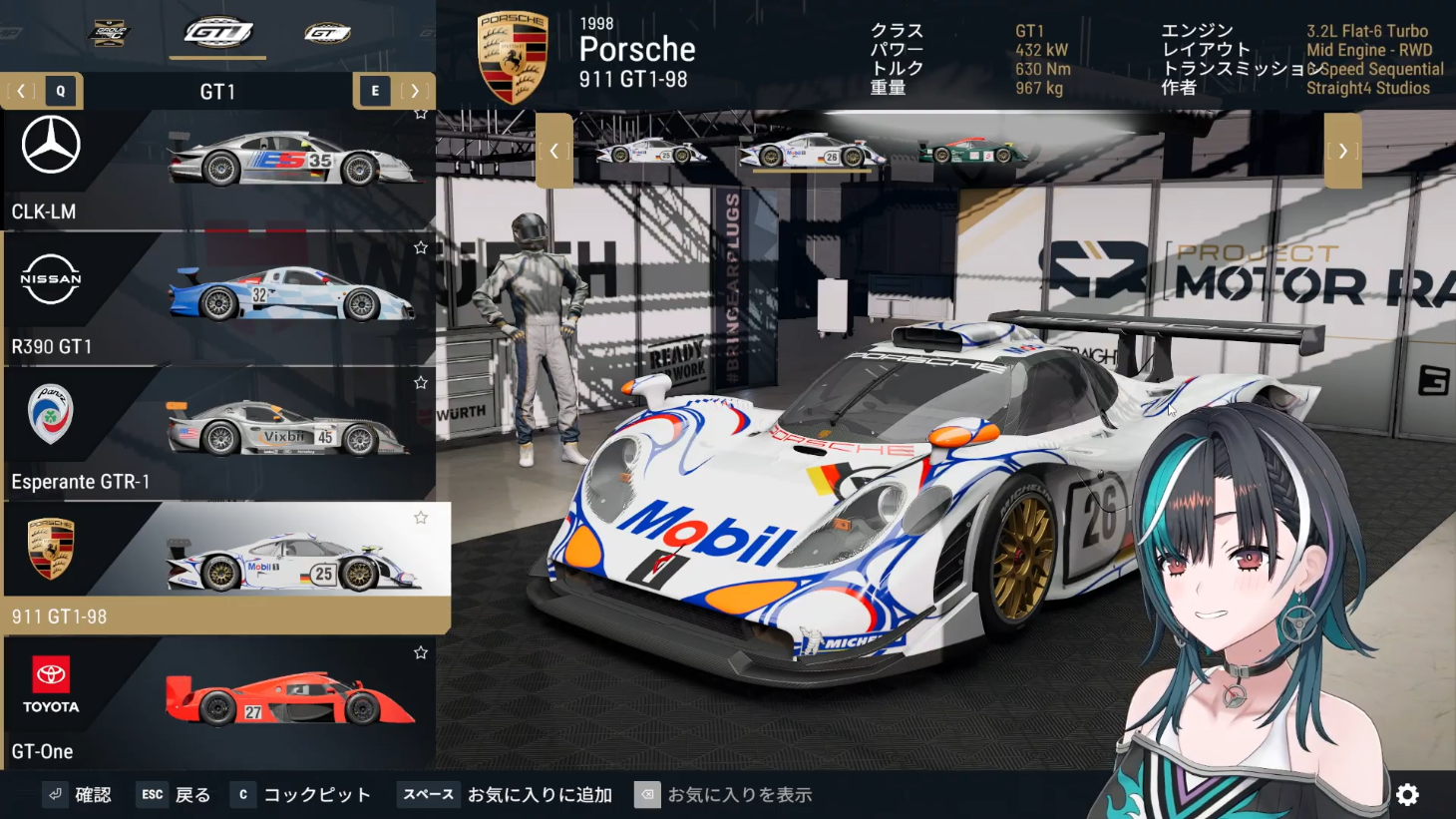Switch to the GT1 class tab
1456x819 pixels.
tap(217, 33)
